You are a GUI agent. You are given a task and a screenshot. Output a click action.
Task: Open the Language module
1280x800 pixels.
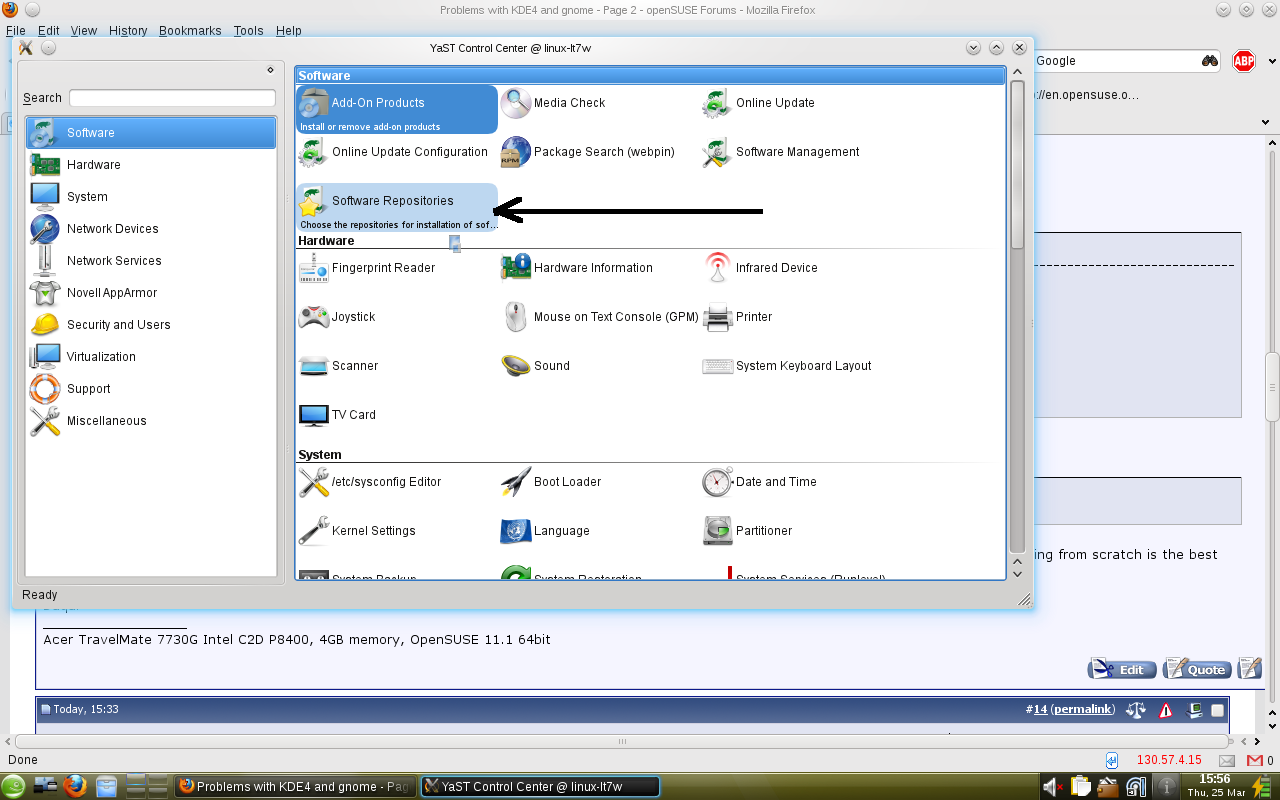545,531
